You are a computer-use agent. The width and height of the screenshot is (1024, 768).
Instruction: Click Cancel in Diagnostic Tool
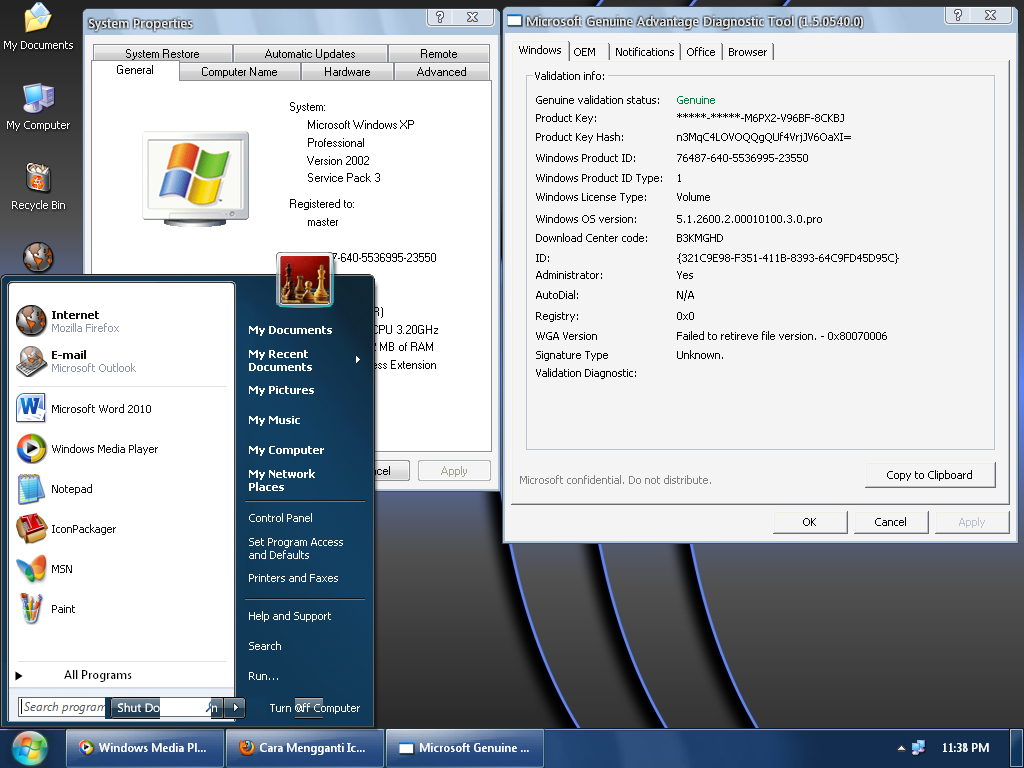click(891, 522)
